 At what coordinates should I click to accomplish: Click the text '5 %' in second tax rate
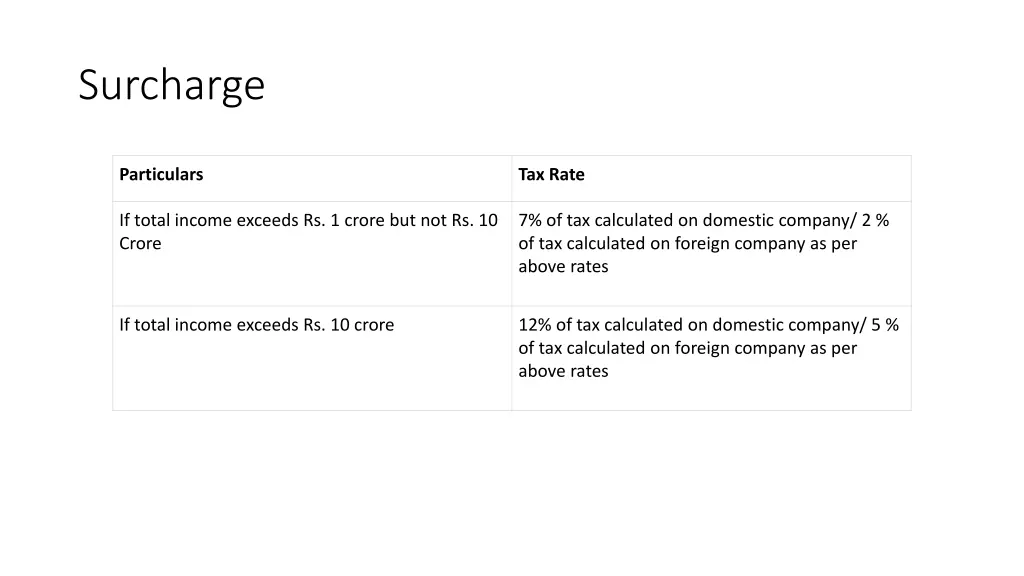coord(885,325)
